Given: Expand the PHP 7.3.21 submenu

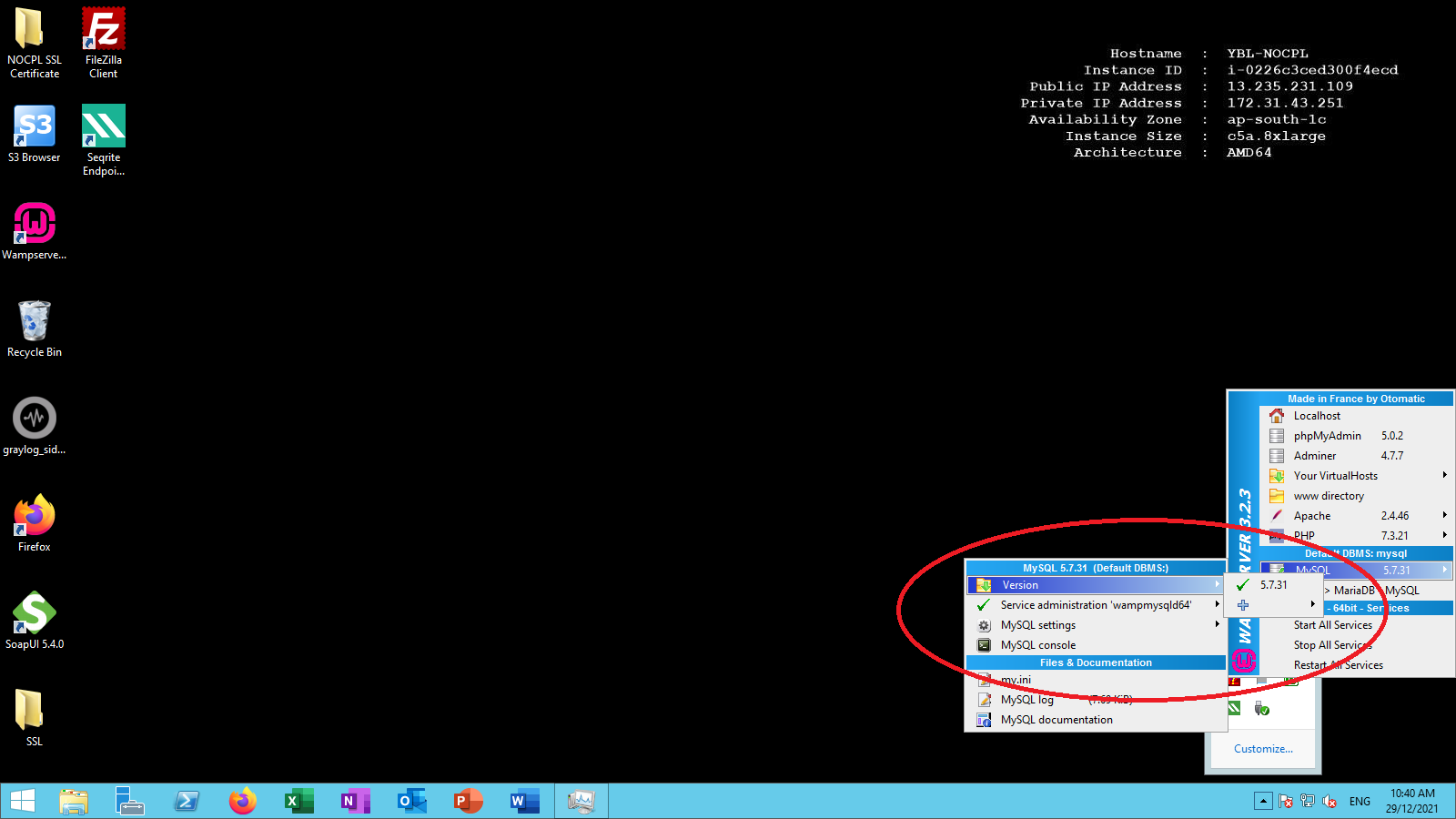Looking at the screenshot, I should [1356, 536].
